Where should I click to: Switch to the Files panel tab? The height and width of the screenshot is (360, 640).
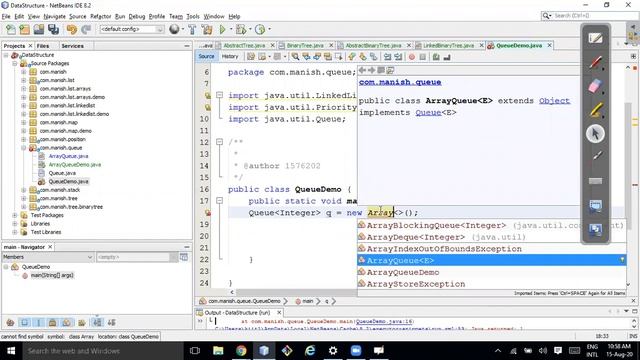click(x=43, y=46)
